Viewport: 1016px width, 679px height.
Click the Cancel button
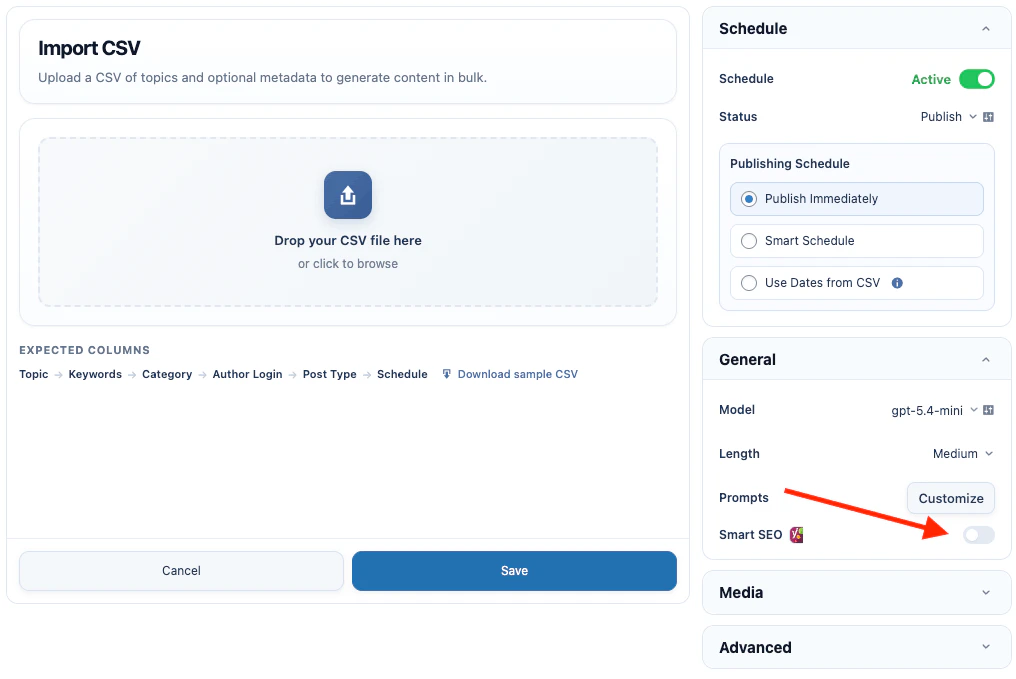[181, 571]
